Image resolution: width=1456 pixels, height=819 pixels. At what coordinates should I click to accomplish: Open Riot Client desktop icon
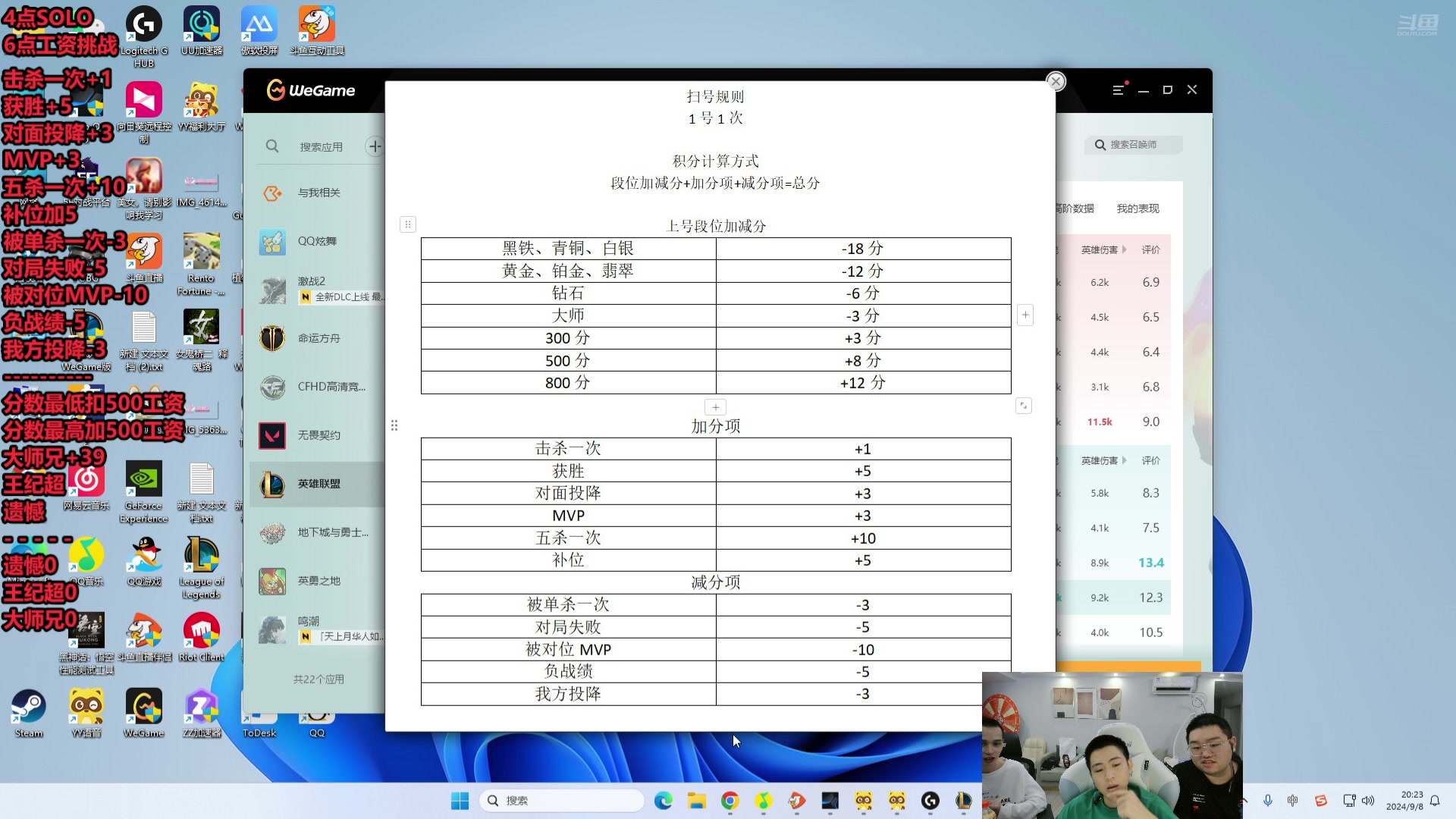point(202,637)
